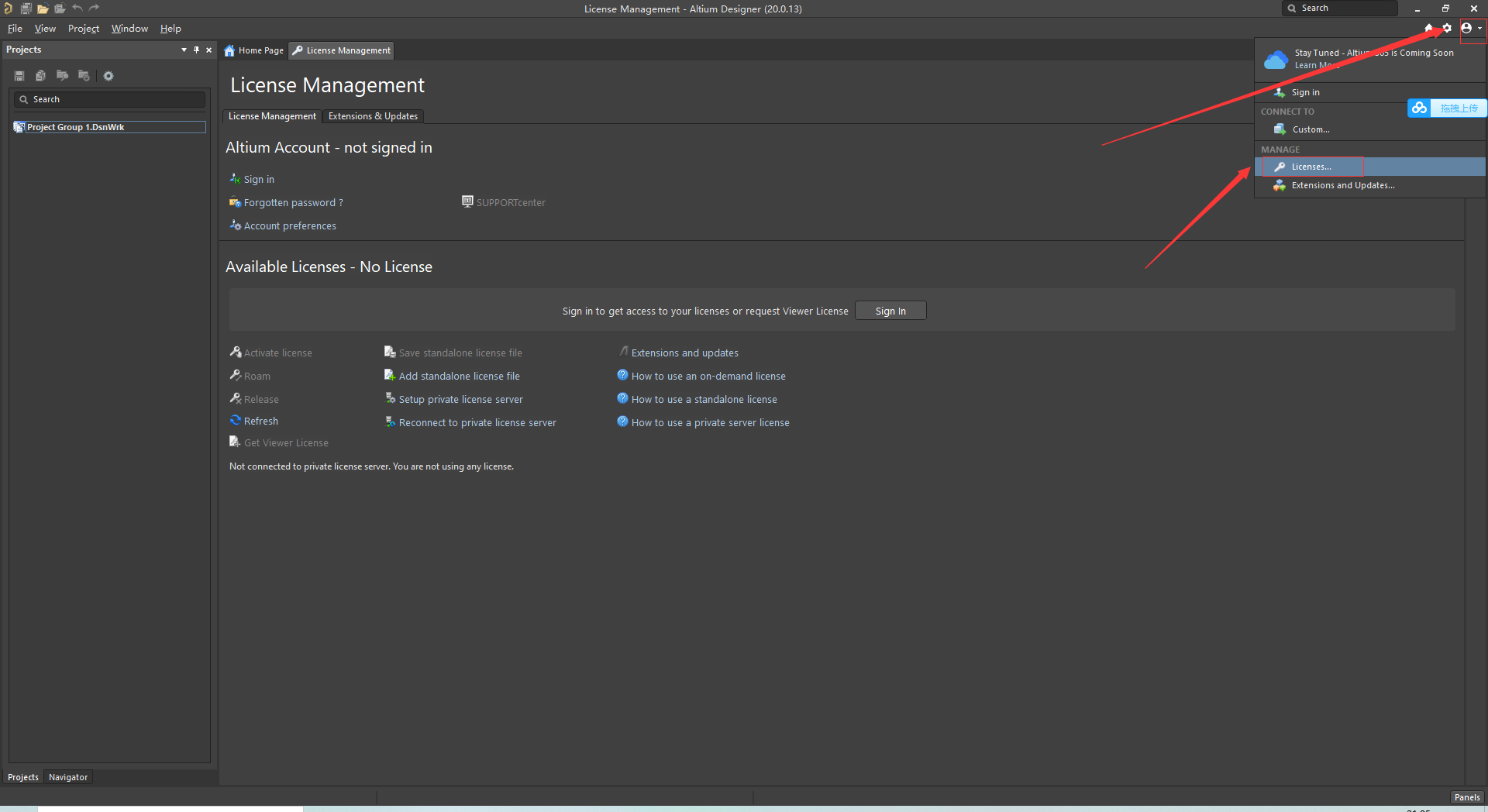
Task: Open the Projects panel dropdown arrow
Action: coord(184,50)
